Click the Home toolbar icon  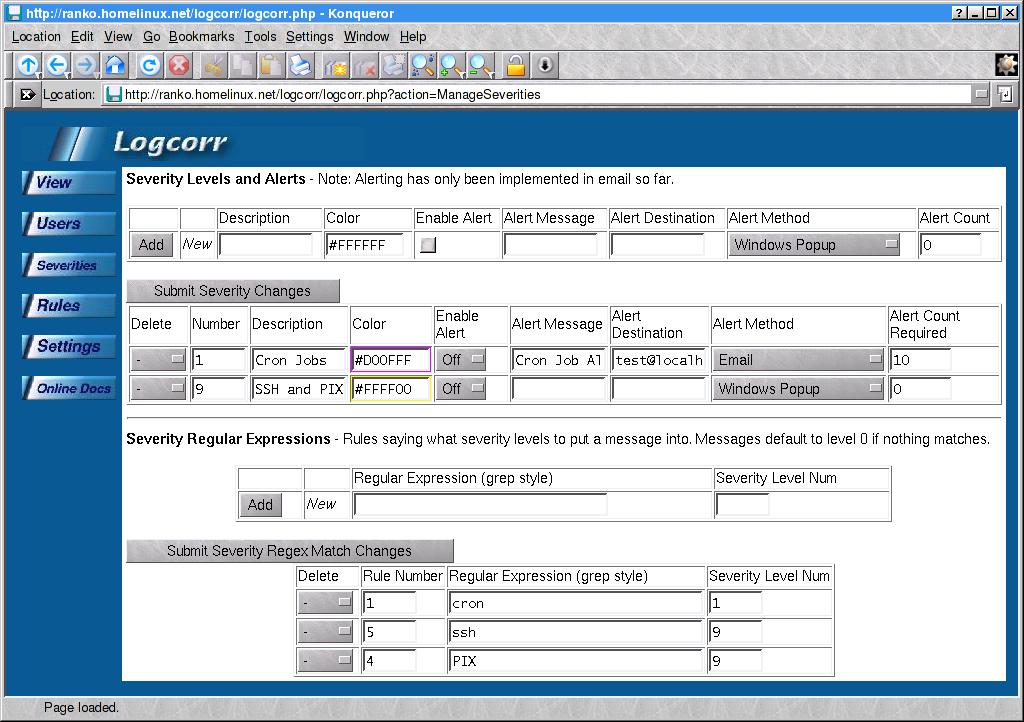click(115, 66)
